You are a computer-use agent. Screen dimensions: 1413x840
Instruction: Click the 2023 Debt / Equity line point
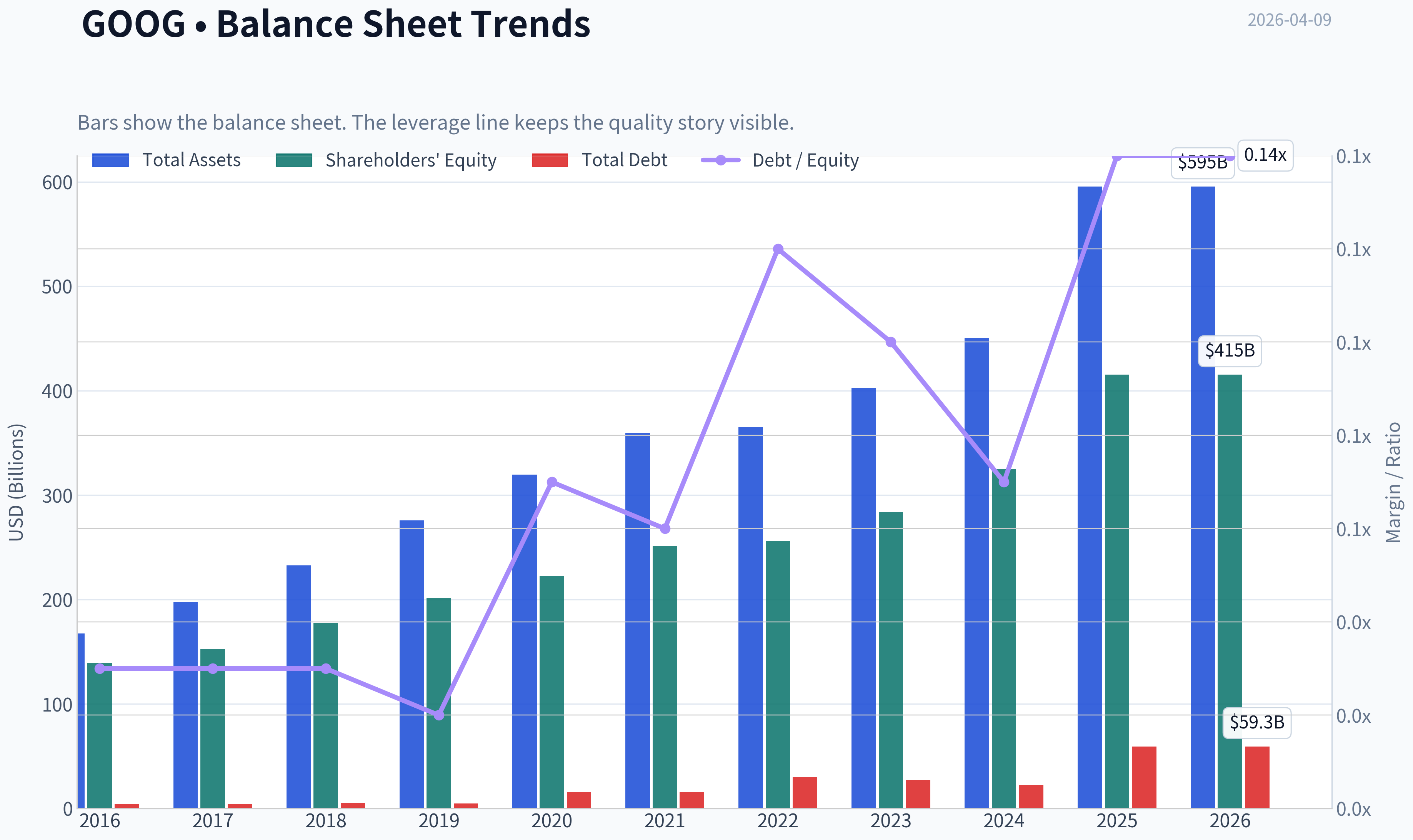891,342
